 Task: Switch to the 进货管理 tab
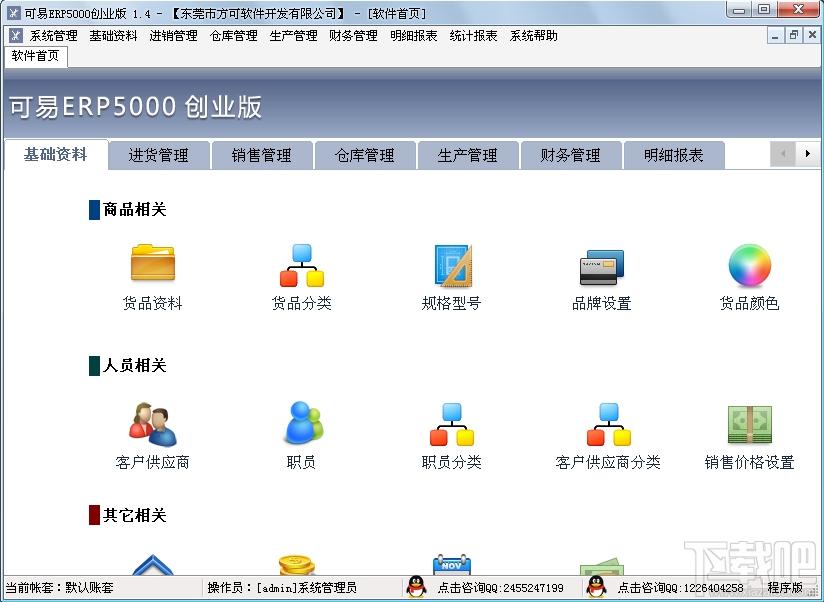(x=159, y=155)
